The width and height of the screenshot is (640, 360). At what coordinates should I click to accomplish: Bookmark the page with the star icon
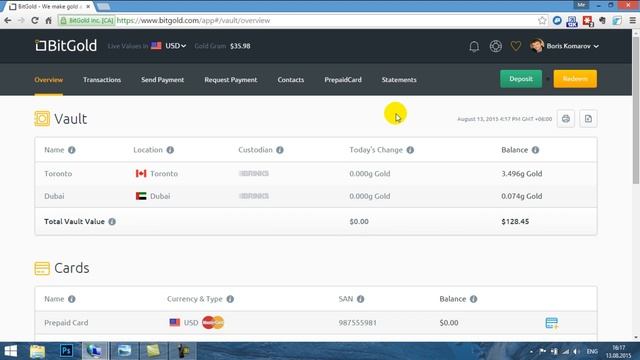pyautogui.click(x=542, y=20)
